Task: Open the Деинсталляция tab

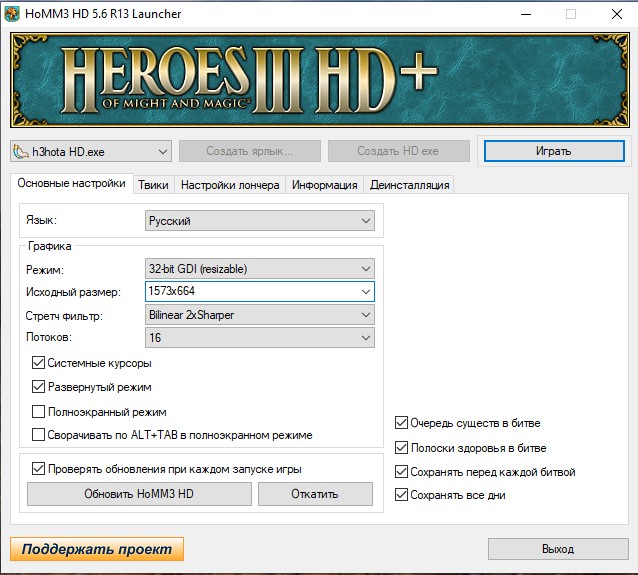Action: 409,185
